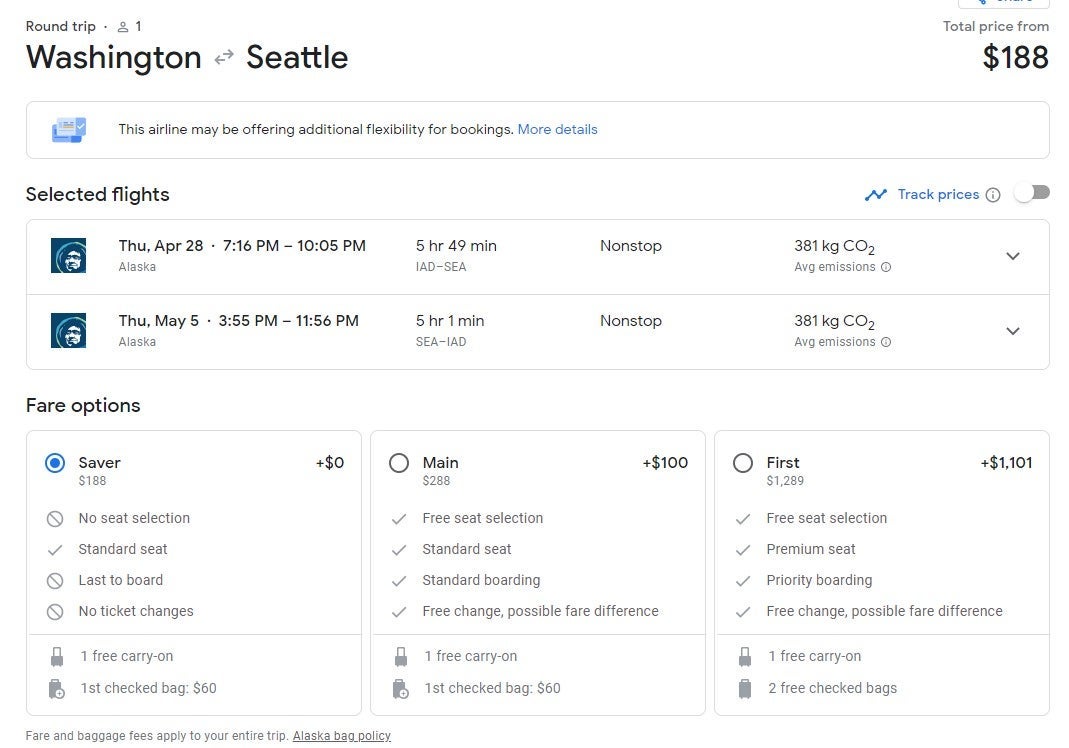Enable the Track prices toggle

click(1031, 193)
